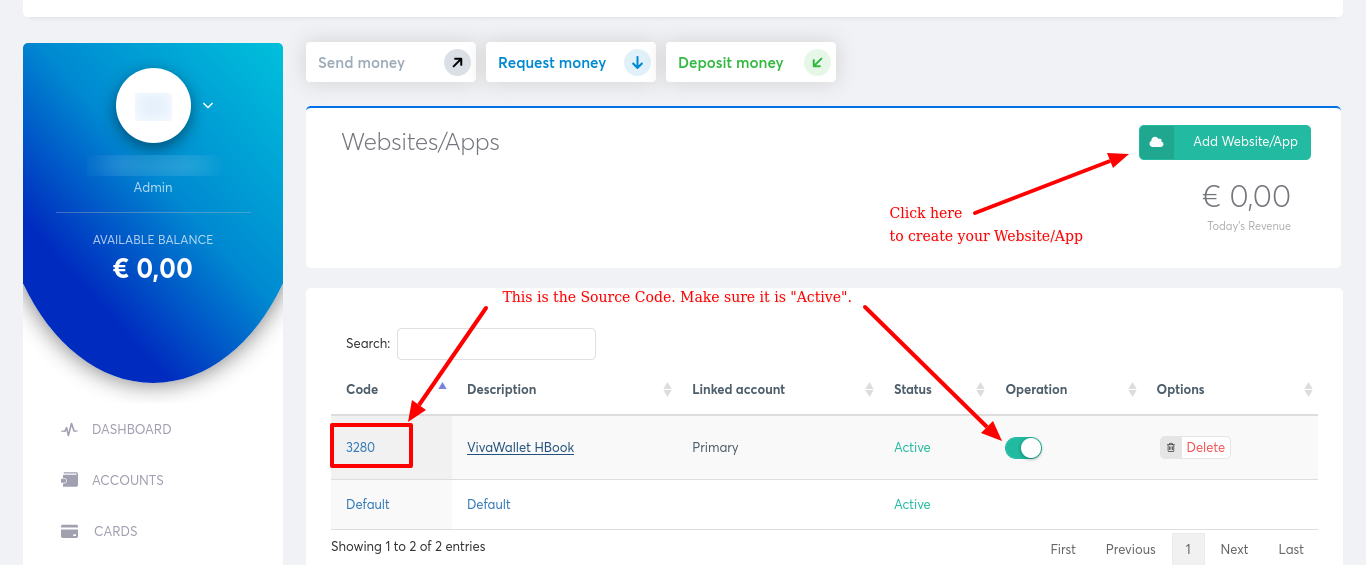
Task: Sort by Description column header
Action: (x=501, y=389)
